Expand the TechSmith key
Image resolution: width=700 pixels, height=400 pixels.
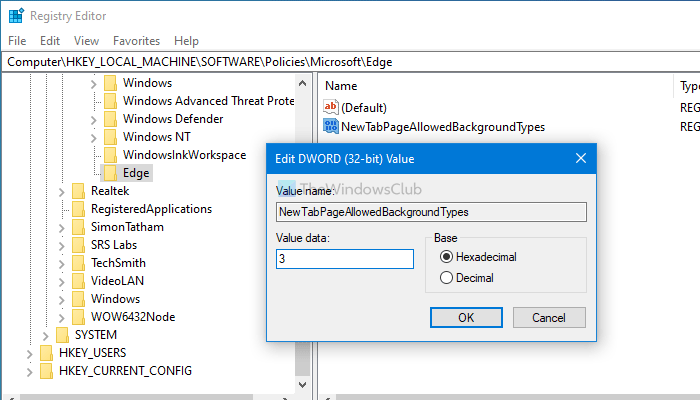pyautogui.click(x=62, y=263)
